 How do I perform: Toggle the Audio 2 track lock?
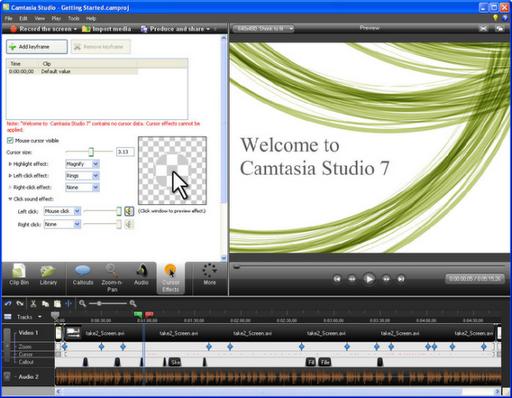(7, 377)
